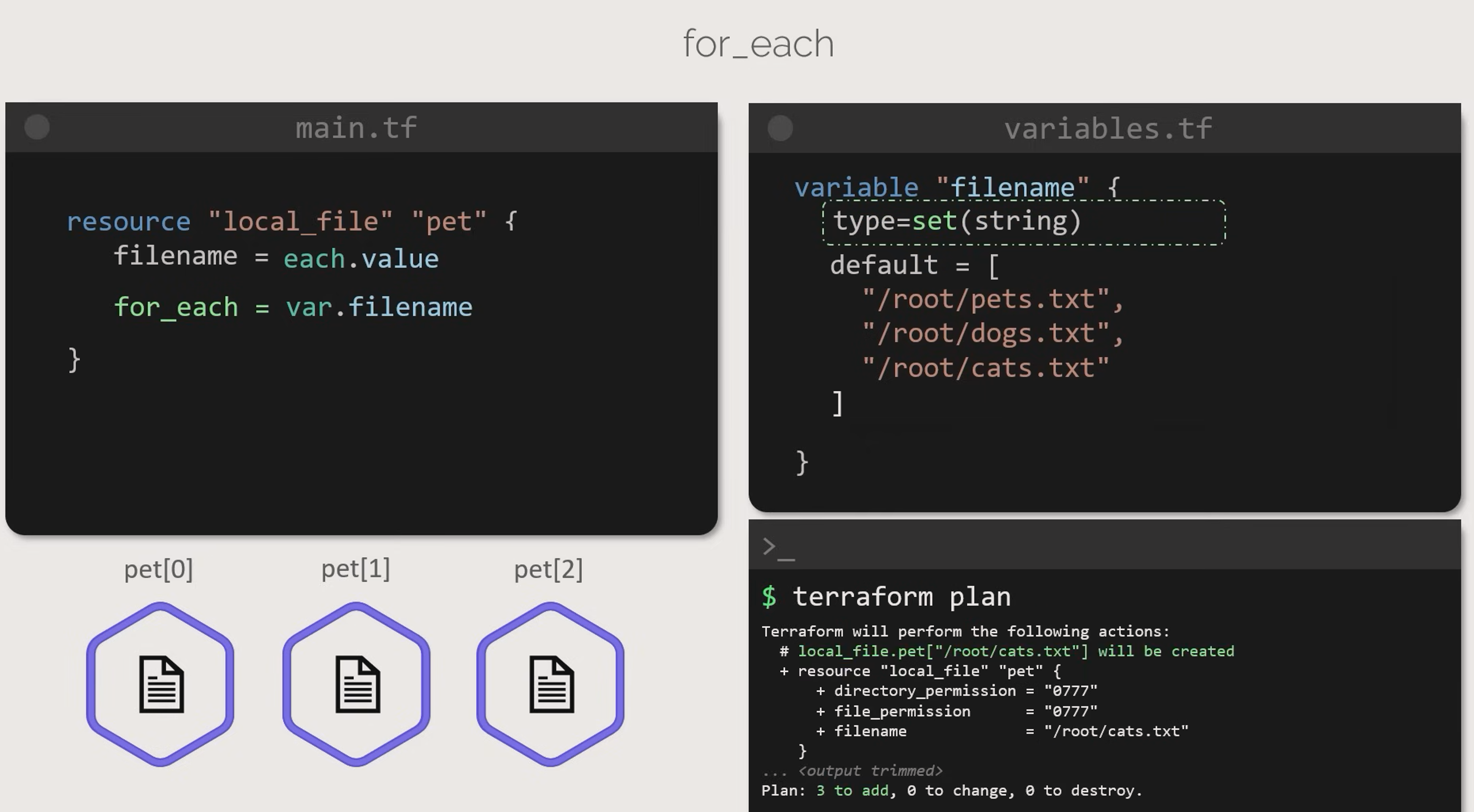Click var.filename in for_each line
This screenshot has width=1474, height=812.
[x=379, y=307]
